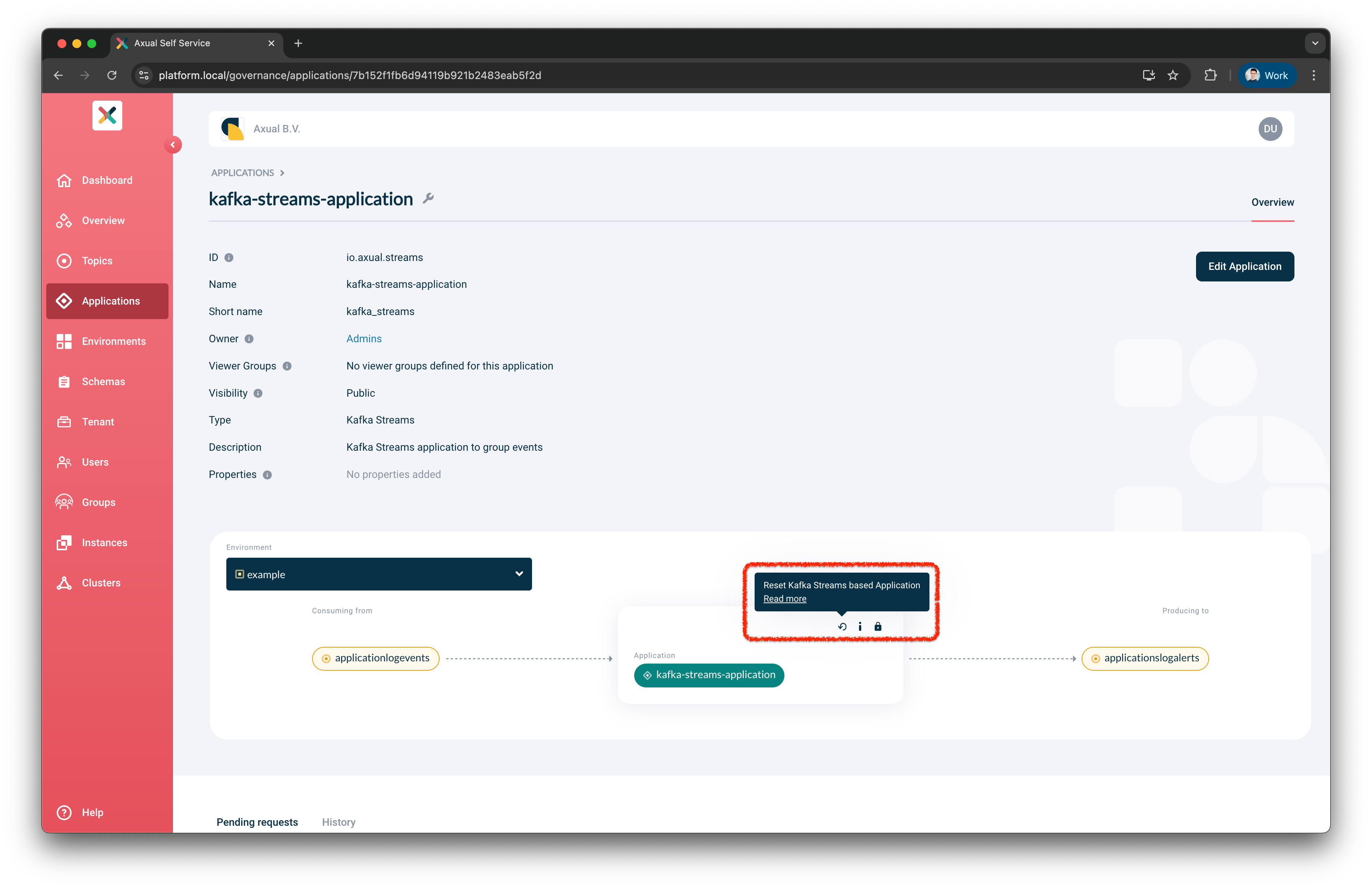The height and width of the screenshot is (888, 1372).
Task: Open the Read more link in the tooltip
Action: click(784, 599)
